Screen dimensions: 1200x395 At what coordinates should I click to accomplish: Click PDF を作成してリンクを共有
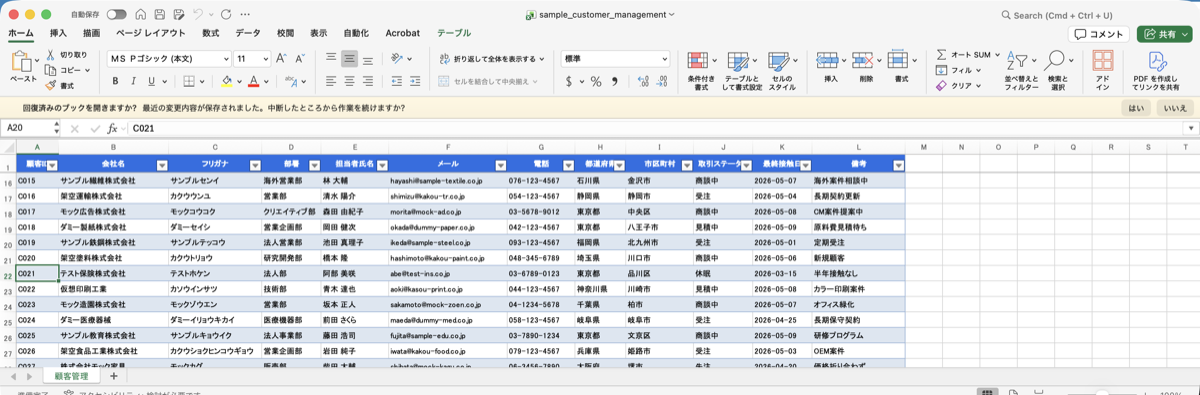click(x=1157, y=71)
